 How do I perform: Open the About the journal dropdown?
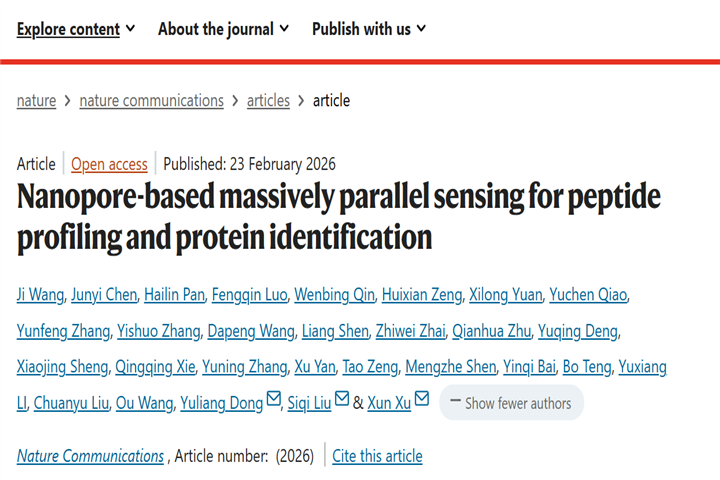coord(224,29)
